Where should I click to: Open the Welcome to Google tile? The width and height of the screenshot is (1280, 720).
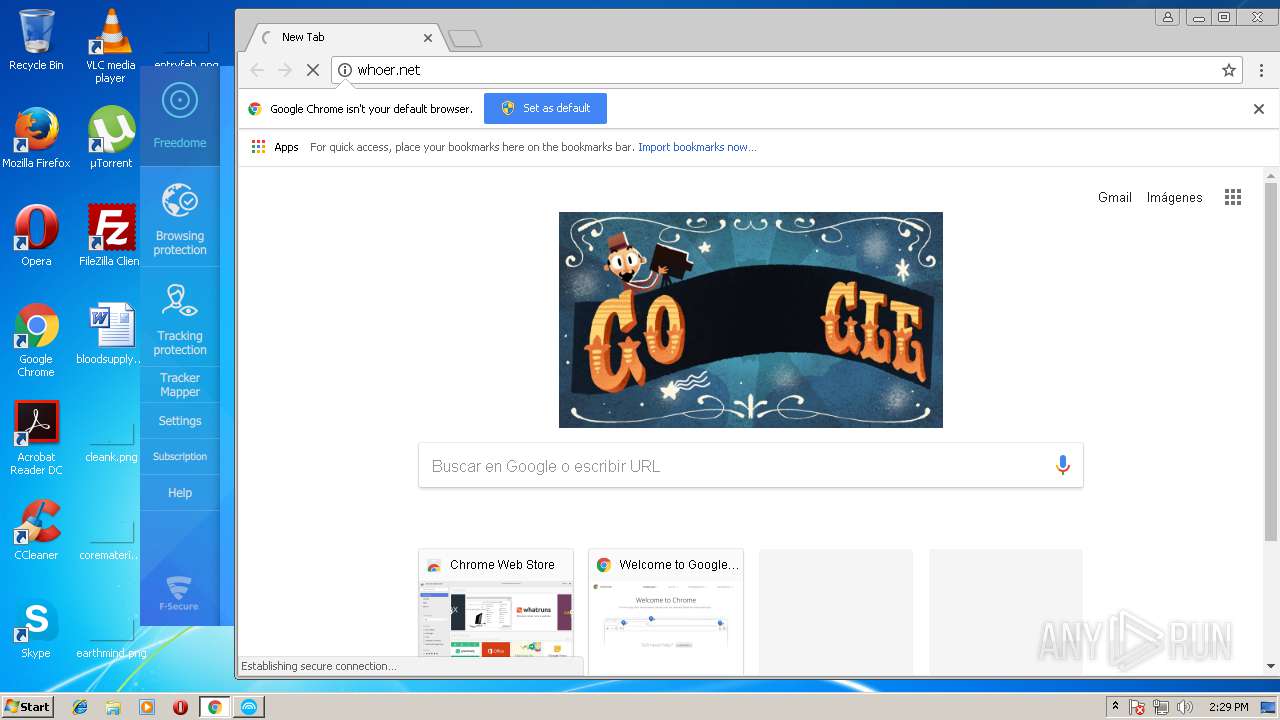point(666,610)
